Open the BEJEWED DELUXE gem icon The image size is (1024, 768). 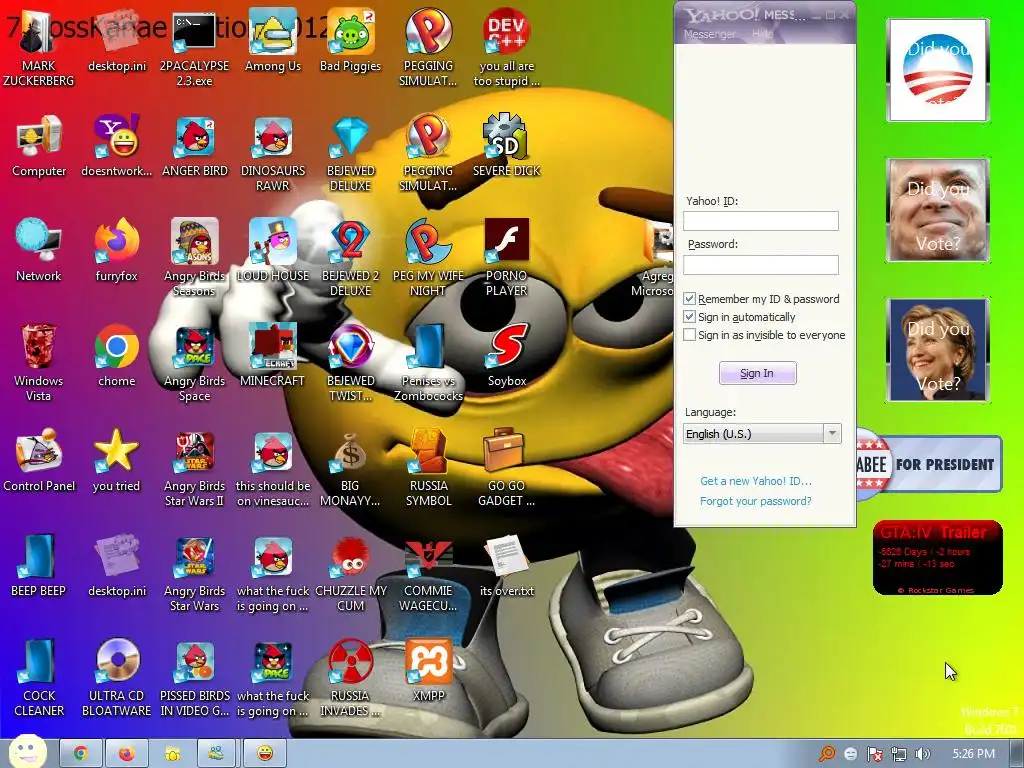click(350, 152)
